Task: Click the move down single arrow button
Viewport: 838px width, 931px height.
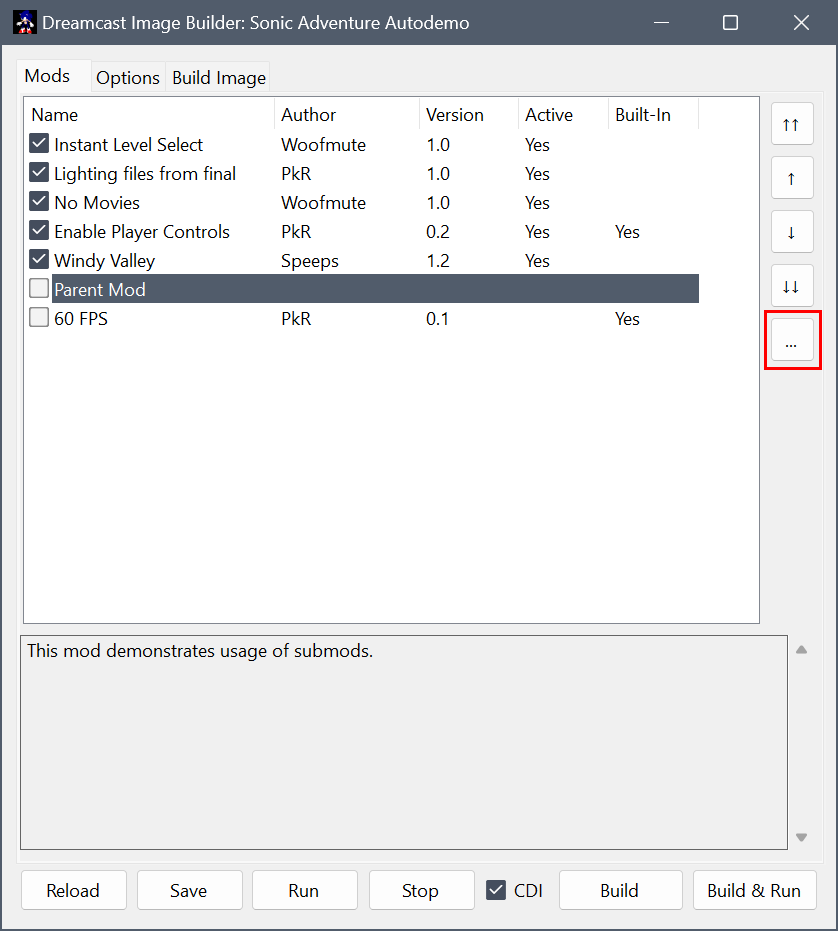Action: point(791,232)
